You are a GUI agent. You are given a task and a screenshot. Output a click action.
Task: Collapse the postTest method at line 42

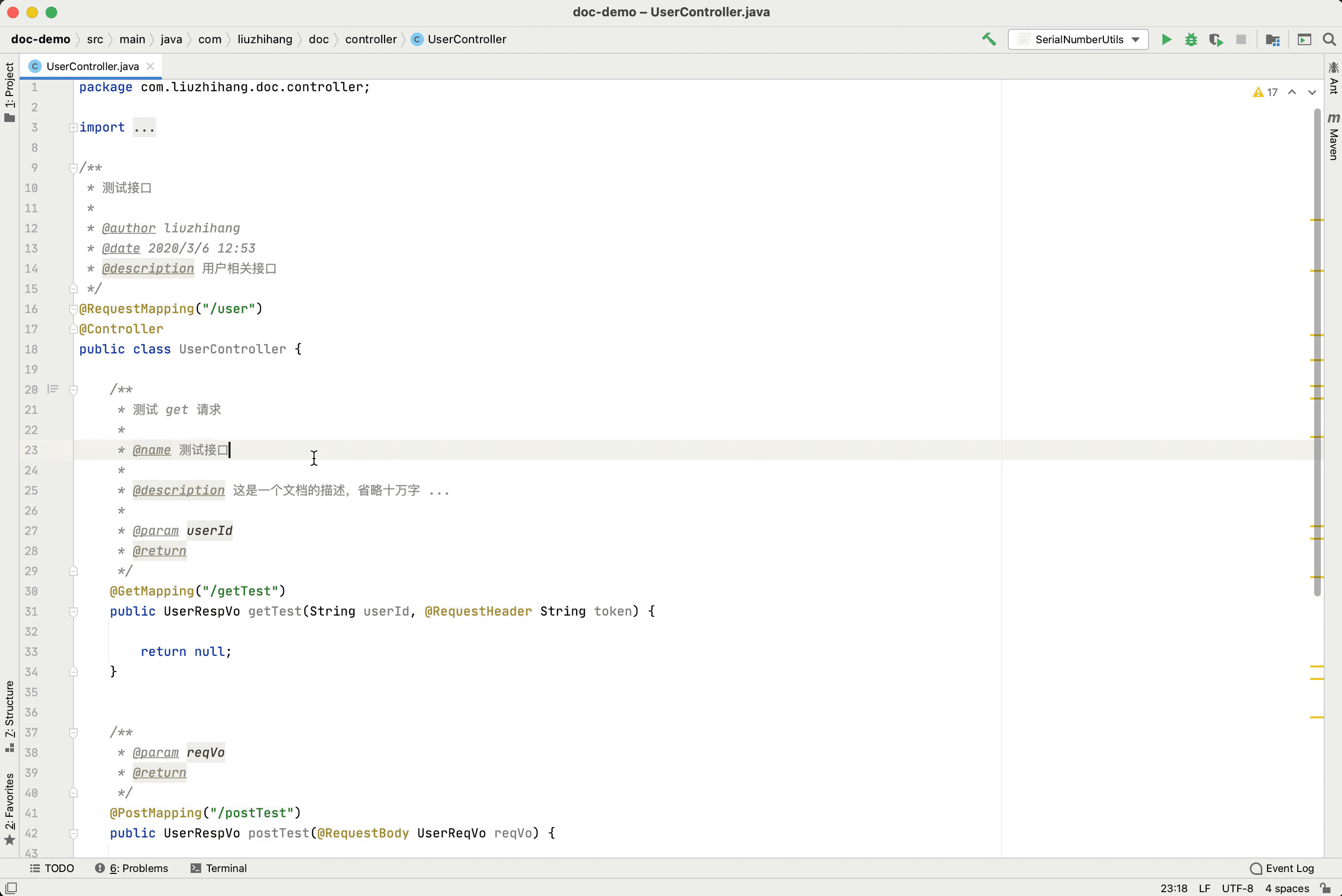pyautogui.click(x=73, y=833)
